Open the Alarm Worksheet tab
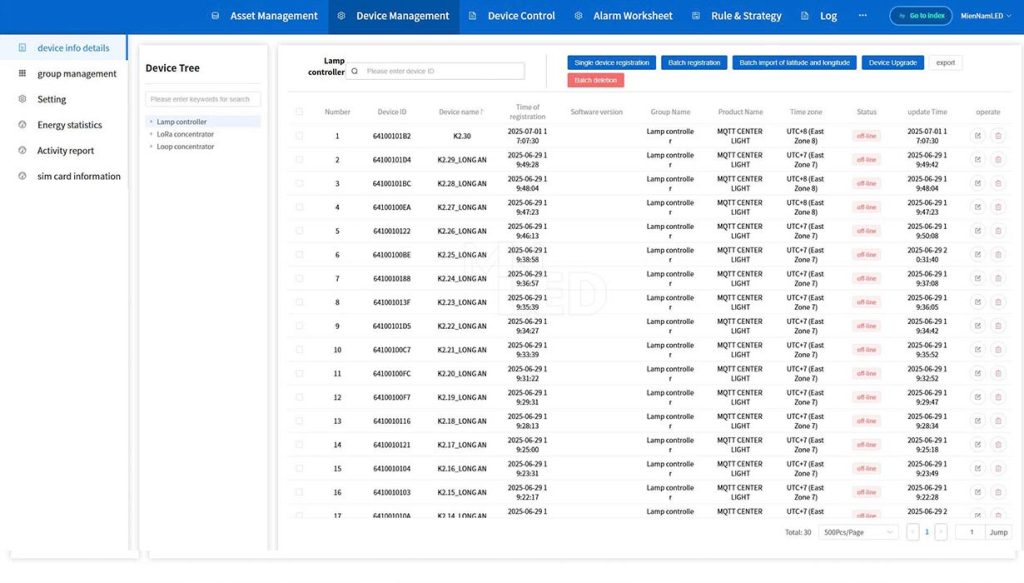Viewport: 1024px width, 583px height. coord(624,16)
